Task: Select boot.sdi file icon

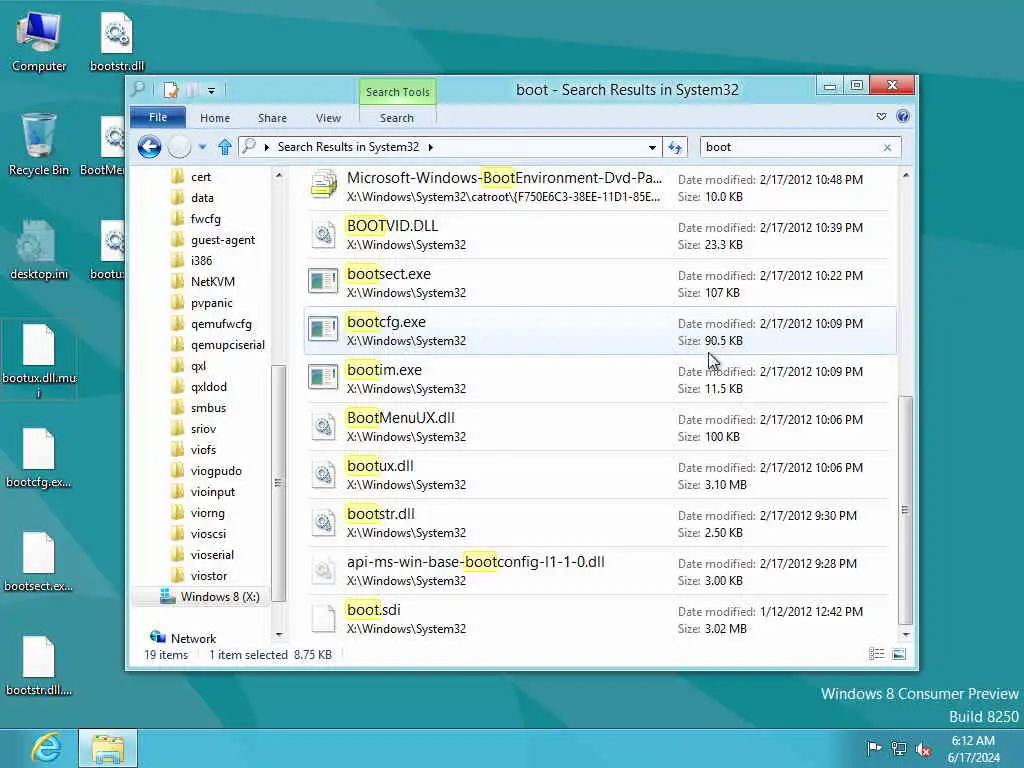Action: [323, 618]
